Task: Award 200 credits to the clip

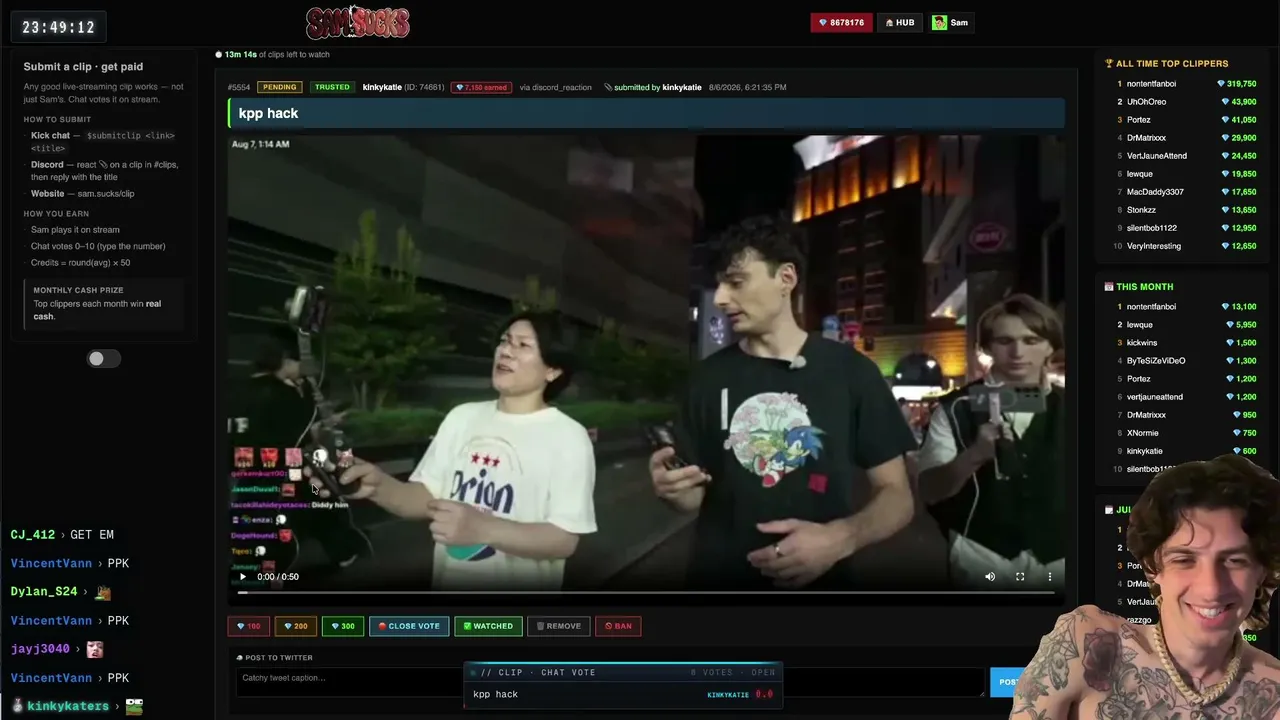Action: click(x=296, y=626)
